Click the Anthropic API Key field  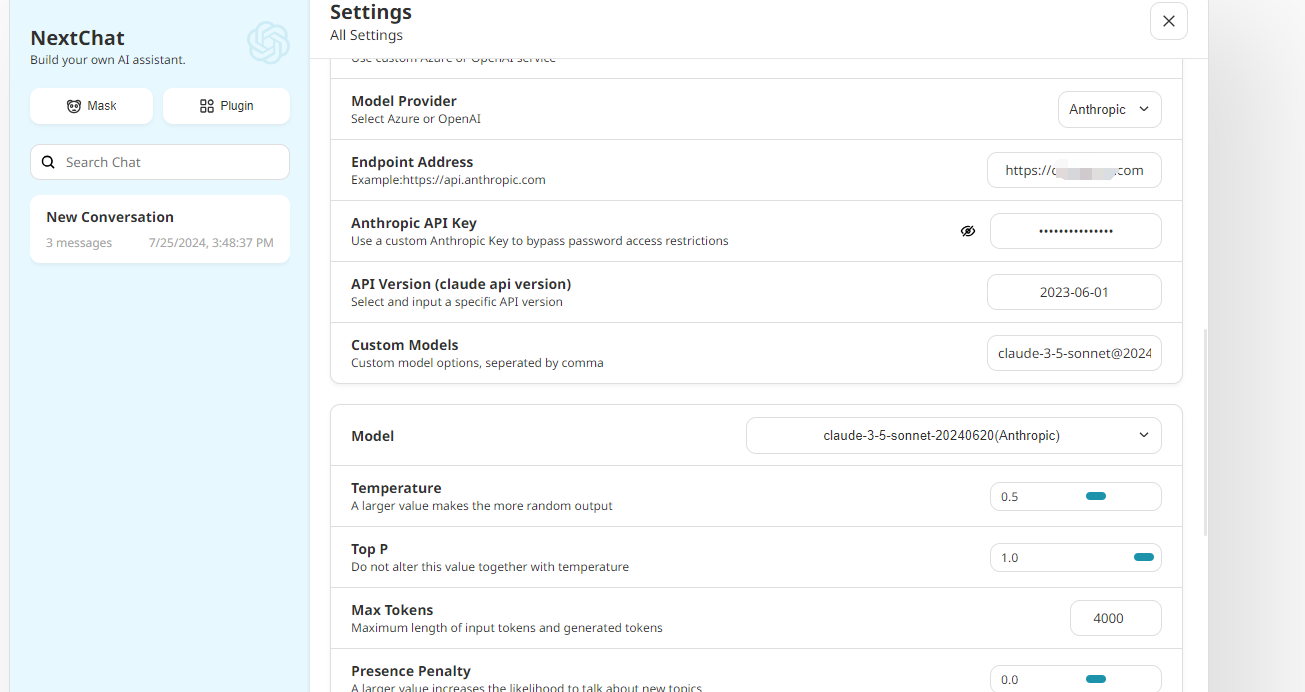click(x=1076, y=231)
